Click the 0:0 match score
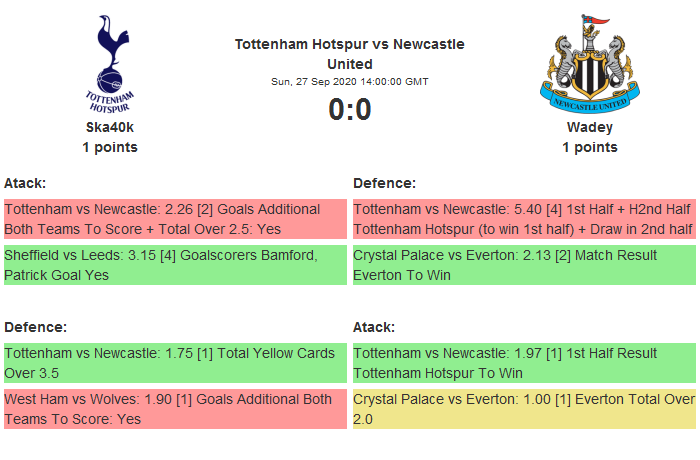700x460 pixels. pyautogui.click(x=350, y=109)
